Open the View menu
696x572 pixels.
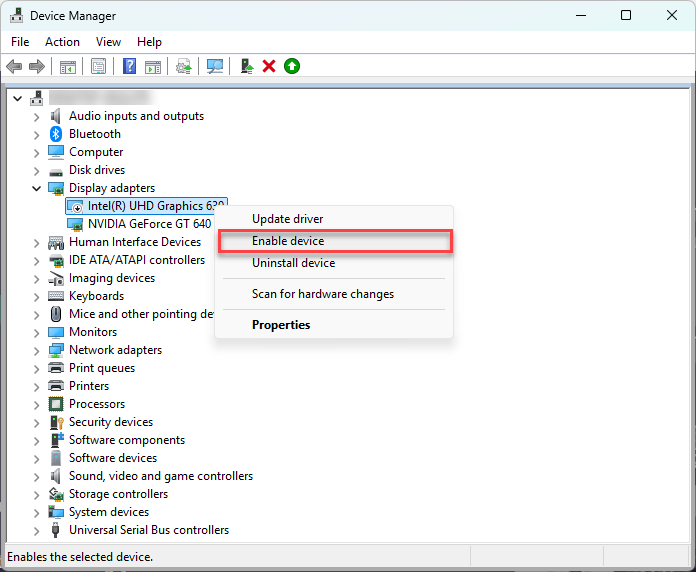click(108, 42)
